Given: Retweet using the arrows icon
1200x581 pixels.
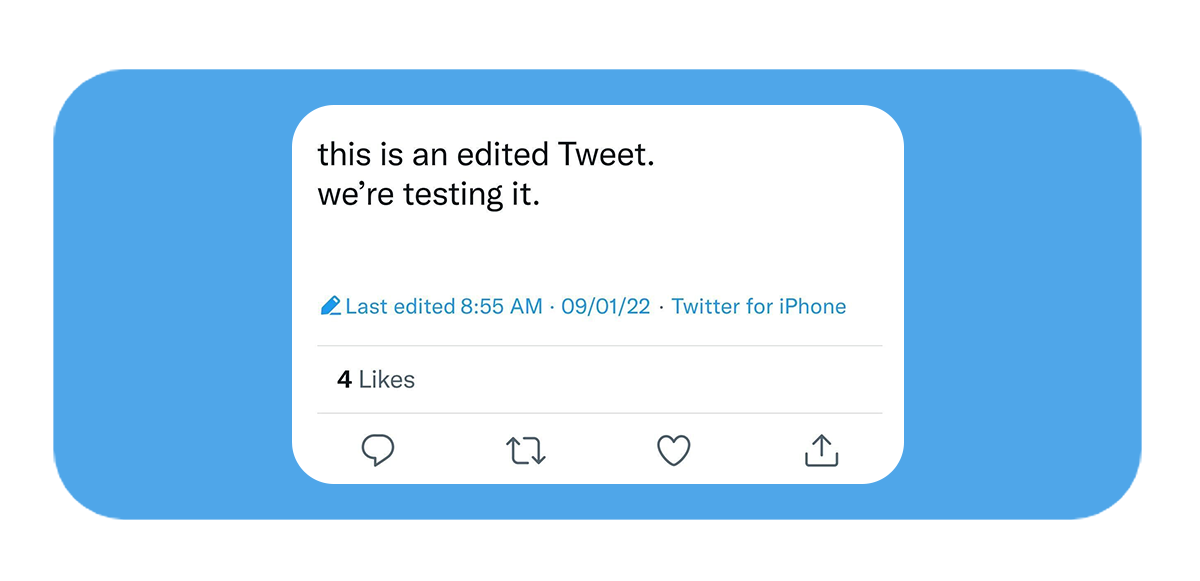Looking at the screenshot, I should 526,451.
